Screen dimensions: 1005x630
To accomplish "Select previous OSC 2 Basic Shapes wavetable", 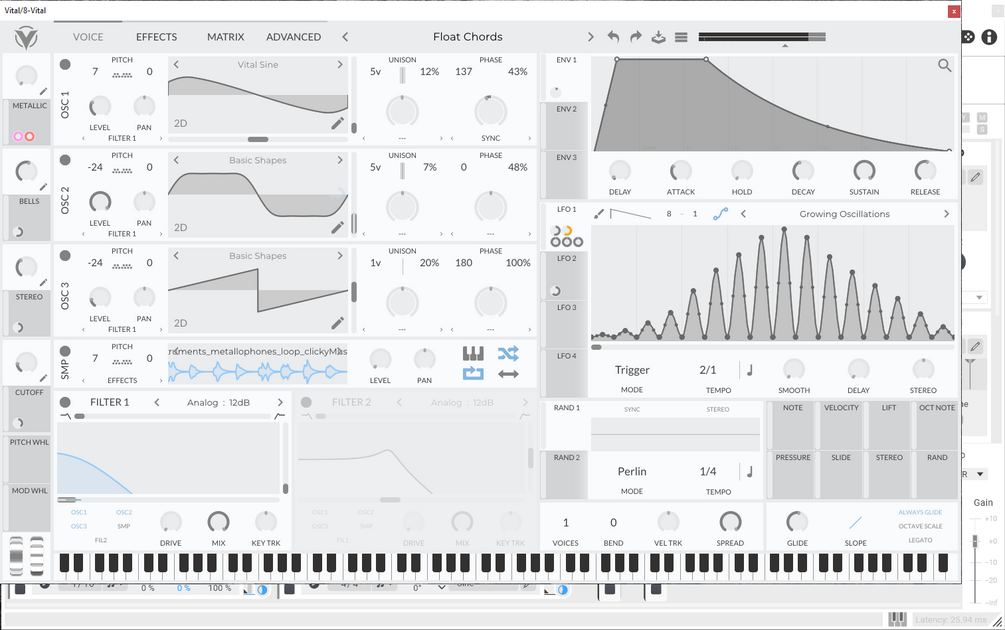I will click(x=176, y=160).
